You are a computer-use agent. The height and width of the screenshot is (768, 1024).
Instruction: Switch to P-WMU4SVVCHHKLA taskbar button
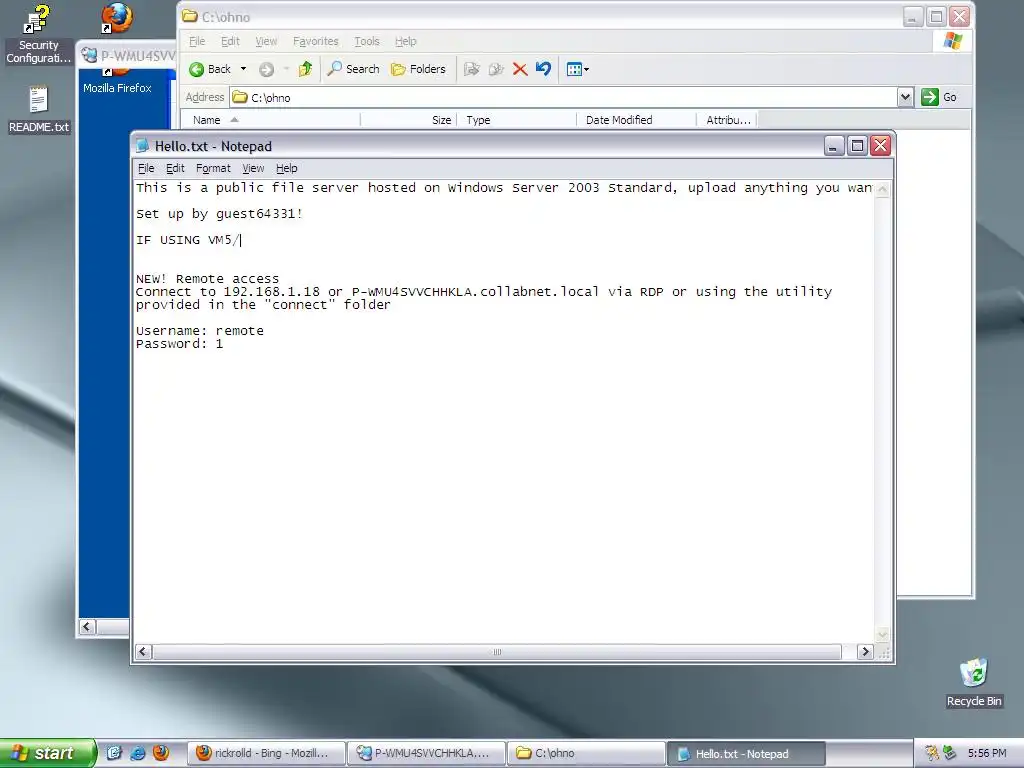426,753
